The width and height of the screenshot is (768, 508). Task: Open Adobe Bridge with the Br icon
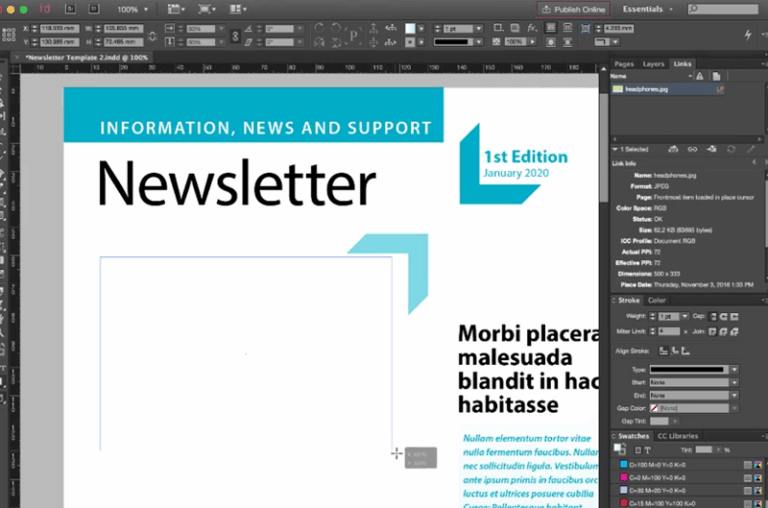click(x=71, y=9)
